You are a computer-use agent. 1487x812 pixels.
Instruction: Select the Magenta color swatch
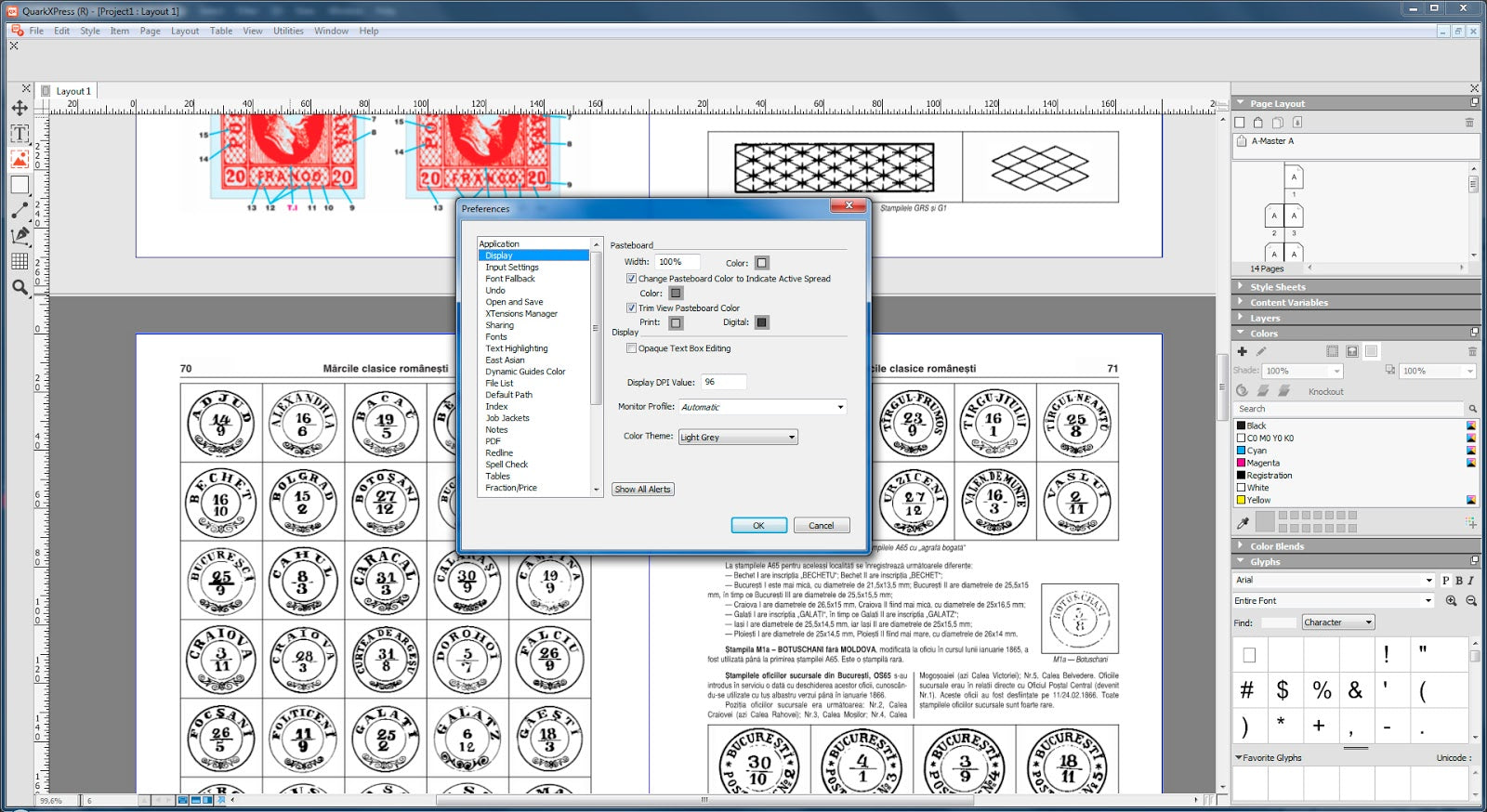(x=1262, y=463)
